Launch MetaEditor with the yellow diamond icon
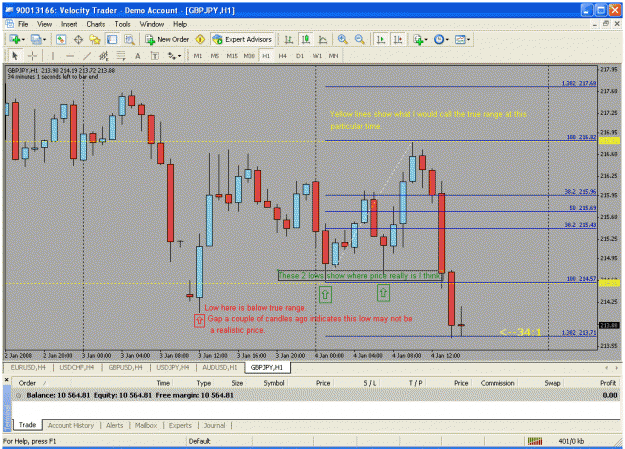This screenshot has width=625, height=449. pyautogui.click(x=200, y=39)
